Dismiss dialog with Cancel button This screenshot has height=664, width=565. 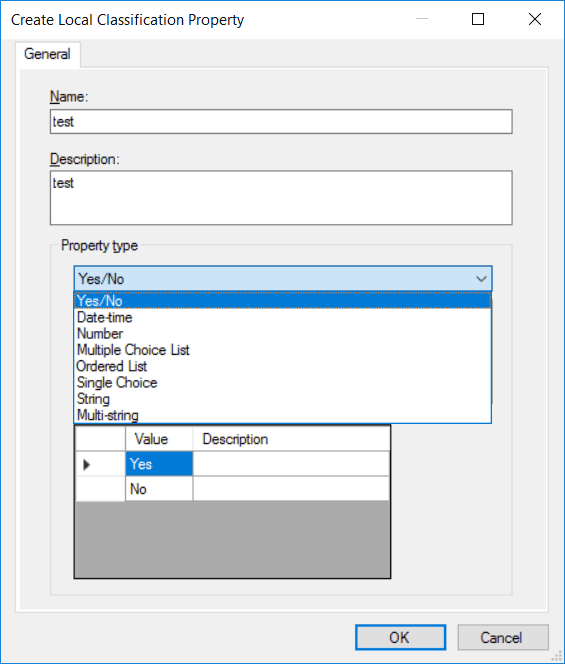click(x=503, y=637)
